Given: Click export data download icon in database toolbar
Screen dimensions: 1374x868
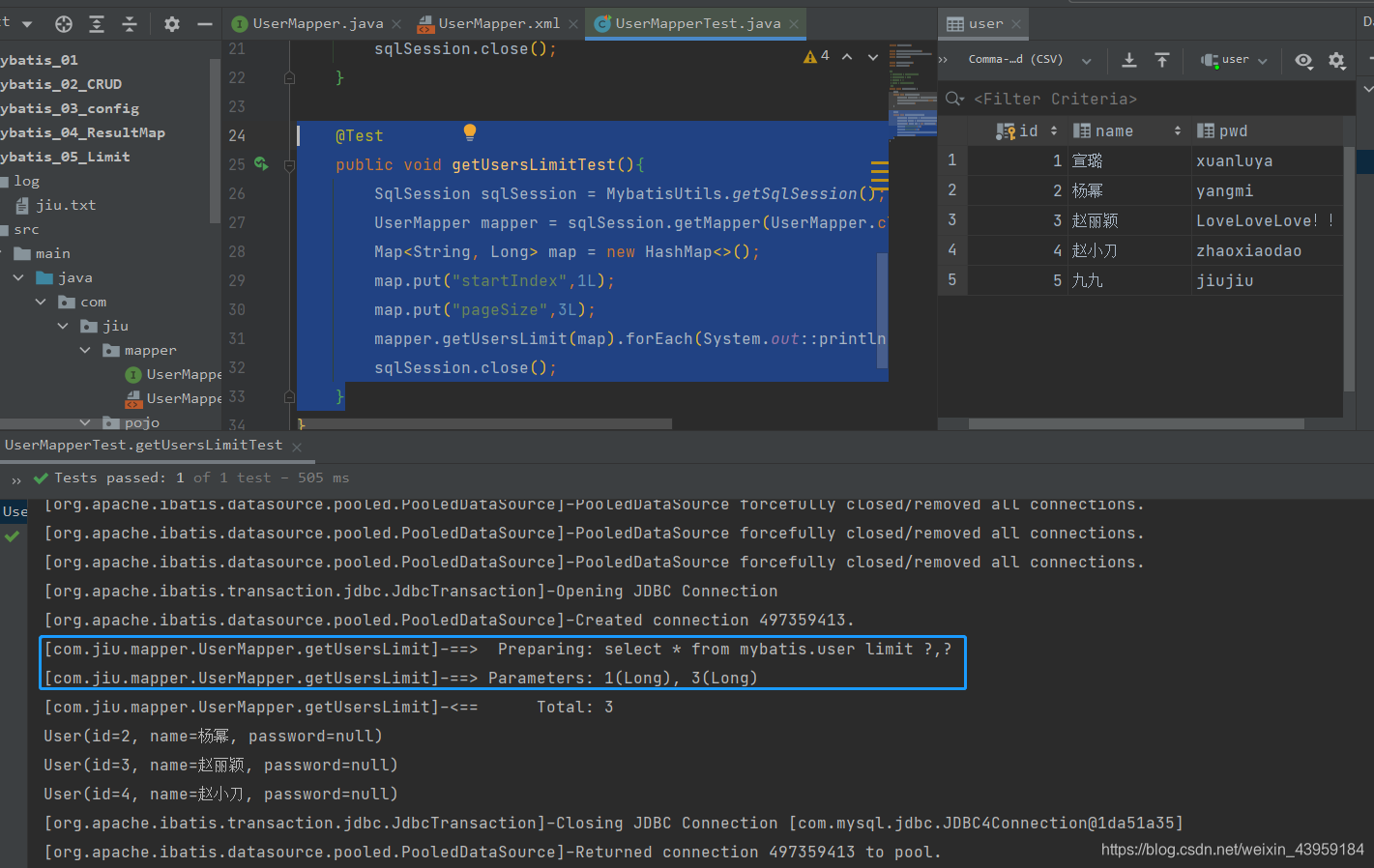Looking at the screenshot, I should [x=1128, y=60].
